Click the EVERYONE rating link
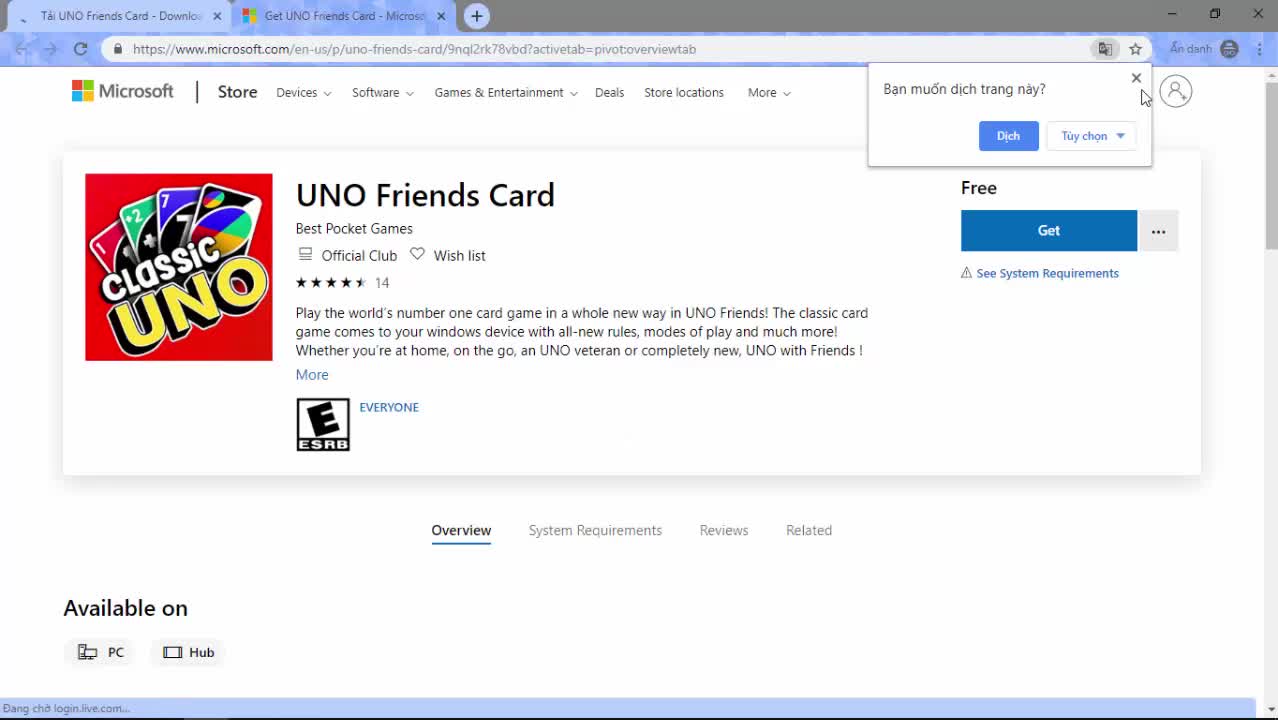This screenshot has height=720, width=1278. 389,407
